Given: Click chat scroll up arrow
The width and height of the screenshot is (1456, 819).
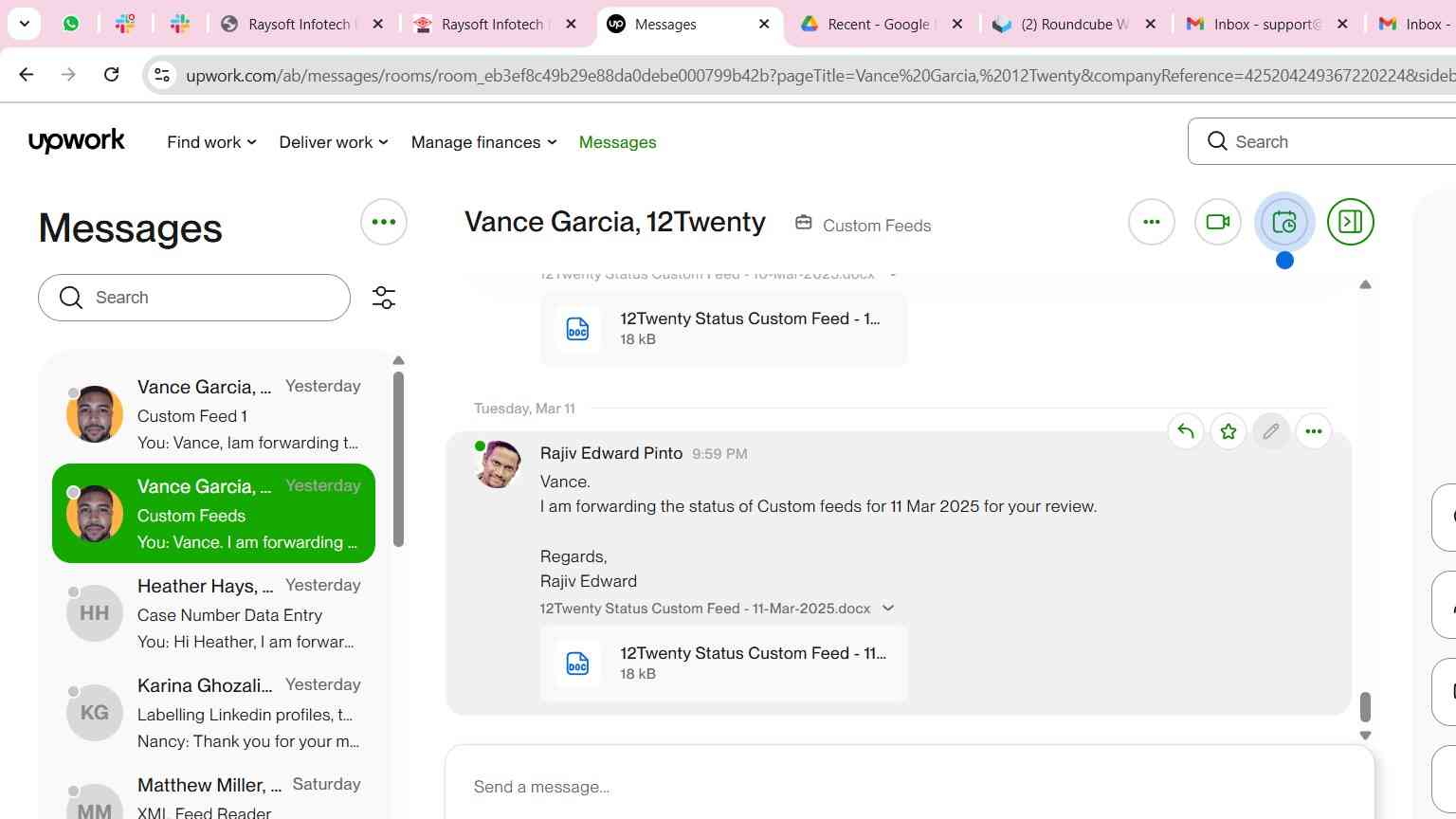Looking at the screenshot, I should tap(1365, 284).
